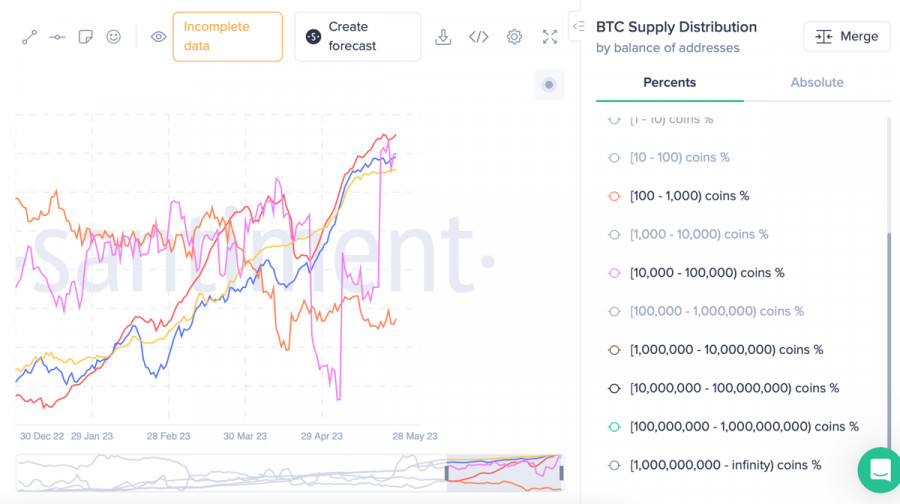
Task: Open the embed code option
Action: (479, 37)
